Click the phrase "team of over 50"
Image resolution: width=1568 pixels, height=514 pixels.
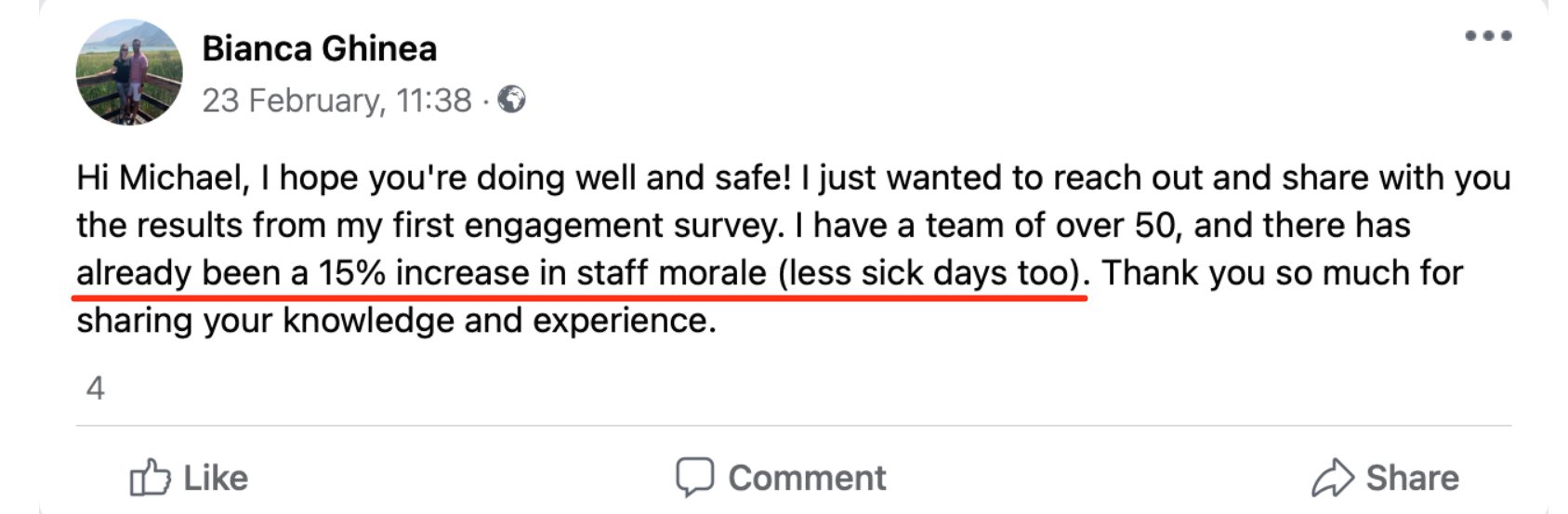(1019, 226)
